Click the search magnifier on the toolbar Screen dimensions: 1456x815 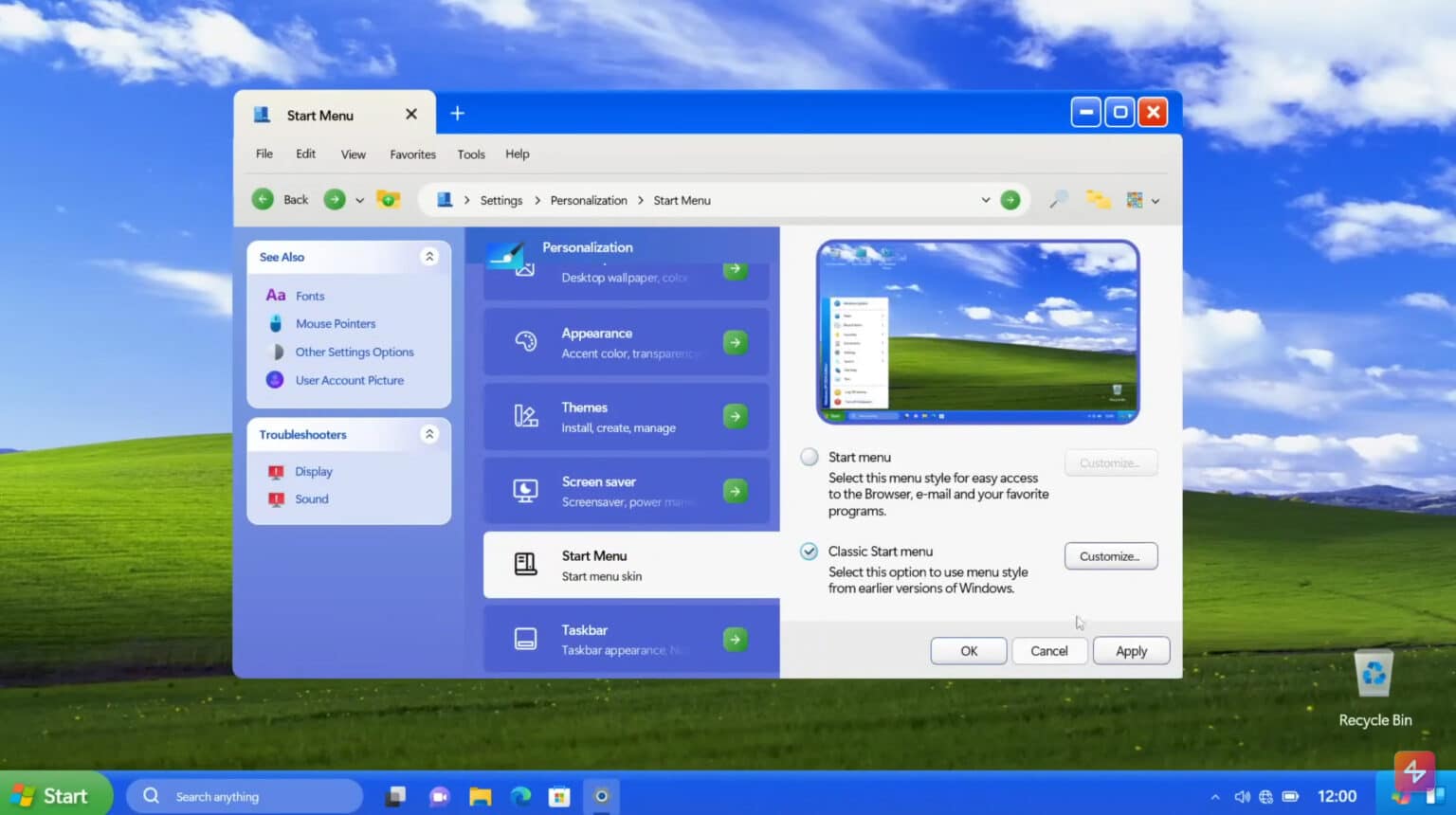pos(1058,200)
